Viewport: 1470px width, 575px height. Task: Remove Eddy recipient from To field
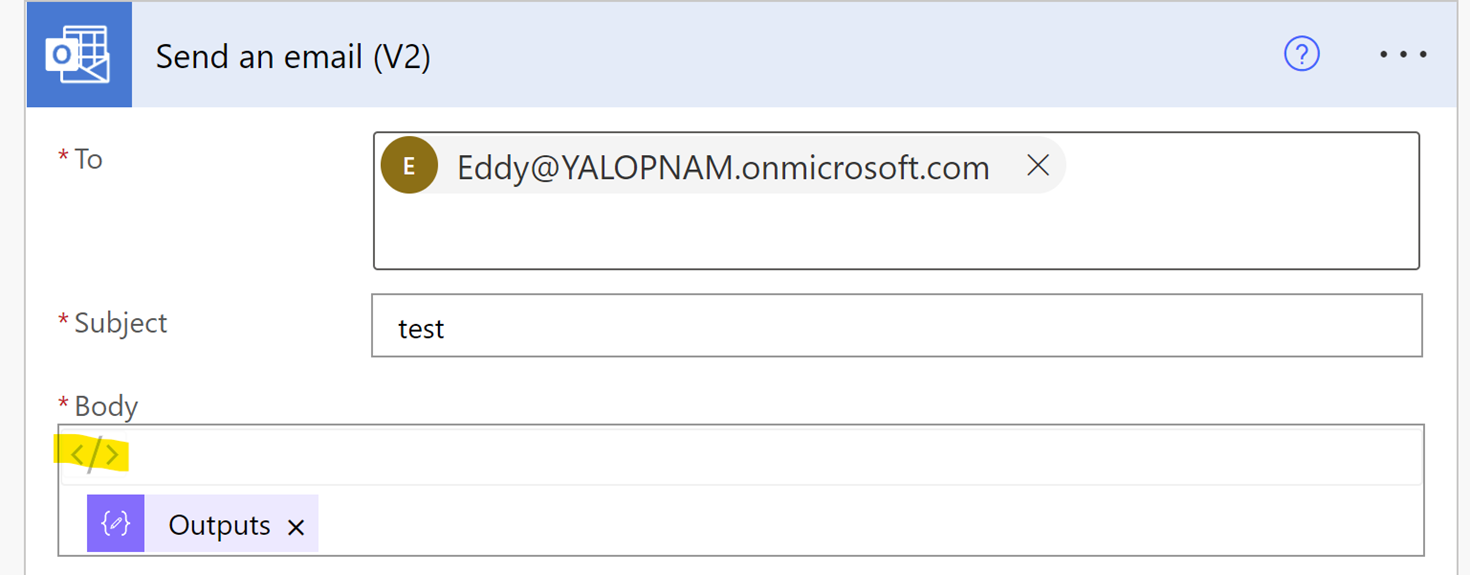(1038, 166)
